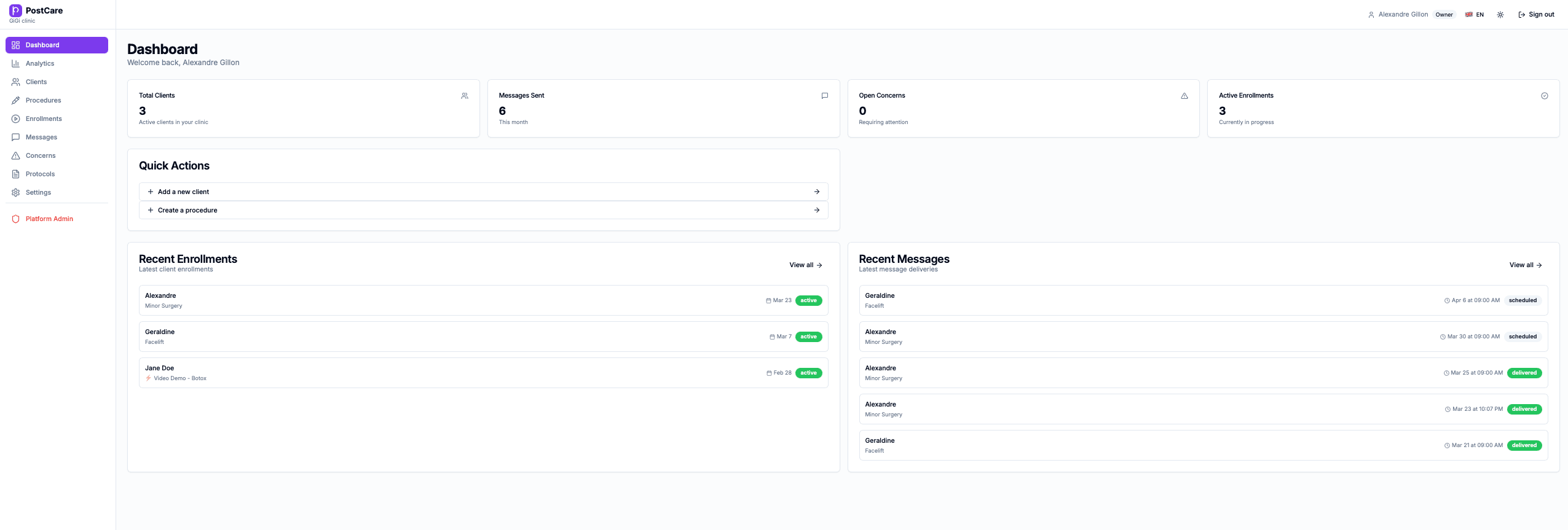This screenshot has width=1568, height=530.
Task: Click scheduled badge on Mar 30 message
Action: 1523,337
